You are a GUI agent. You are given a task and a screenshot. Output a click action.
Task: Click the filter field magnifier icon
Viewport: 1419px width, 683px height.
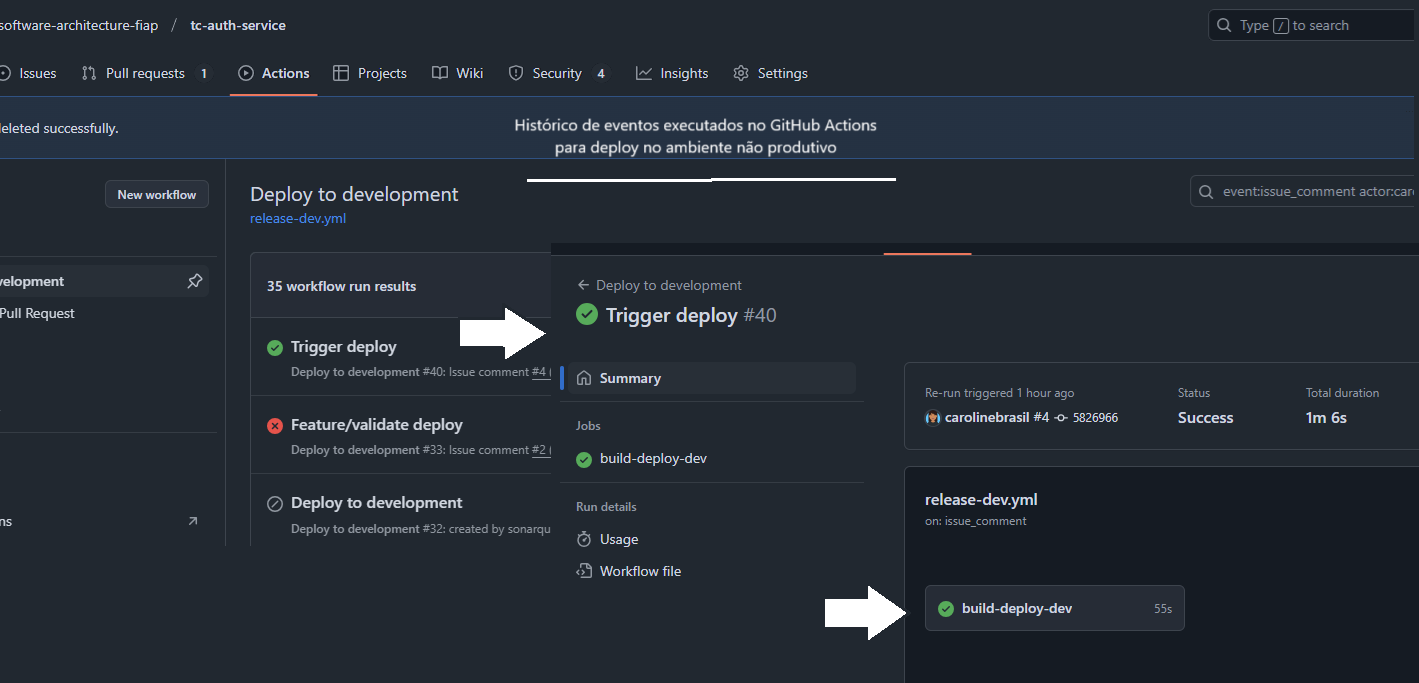1207,191
